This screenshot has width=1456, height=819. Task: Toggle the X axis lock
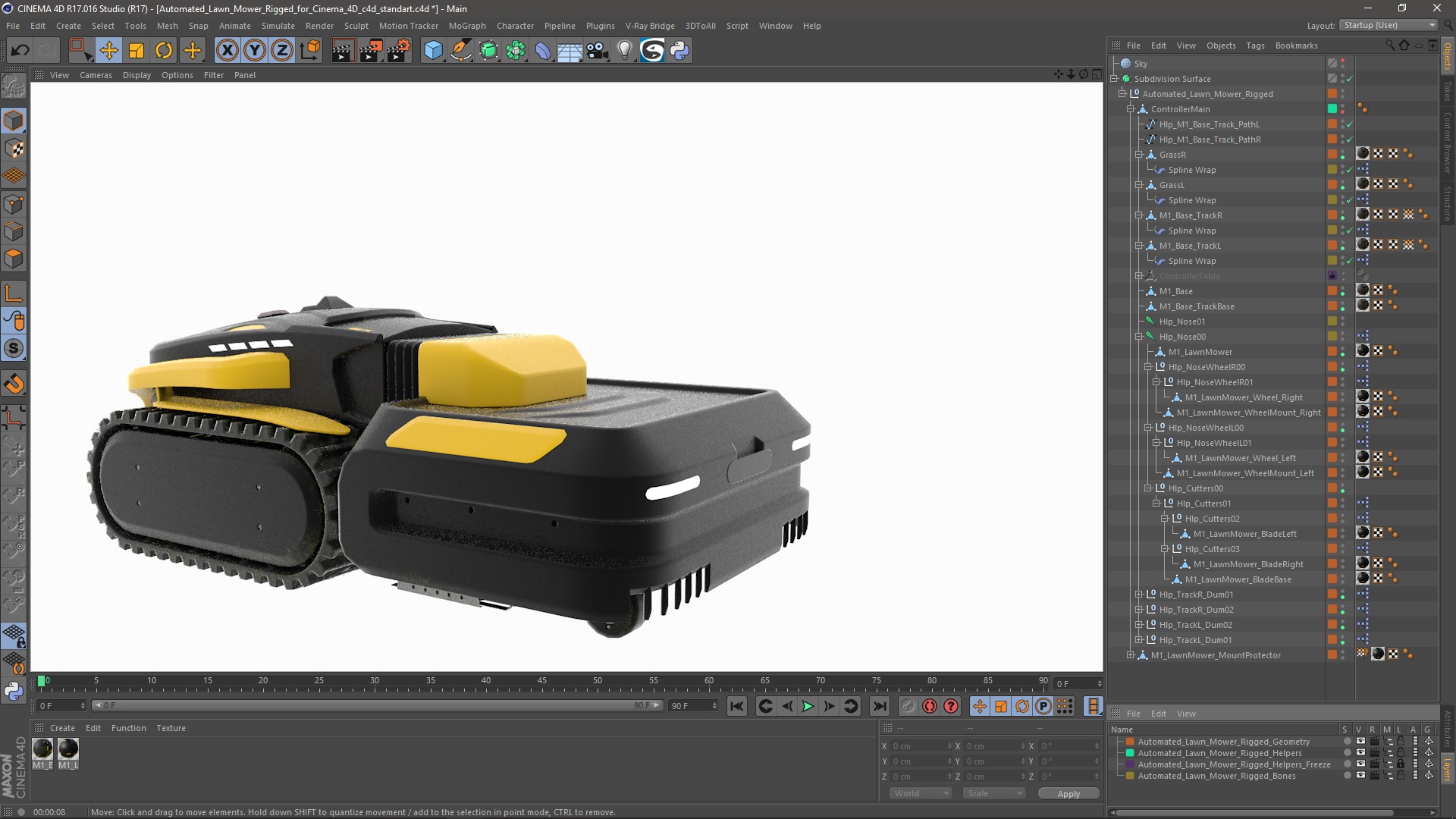pos(227,51)
